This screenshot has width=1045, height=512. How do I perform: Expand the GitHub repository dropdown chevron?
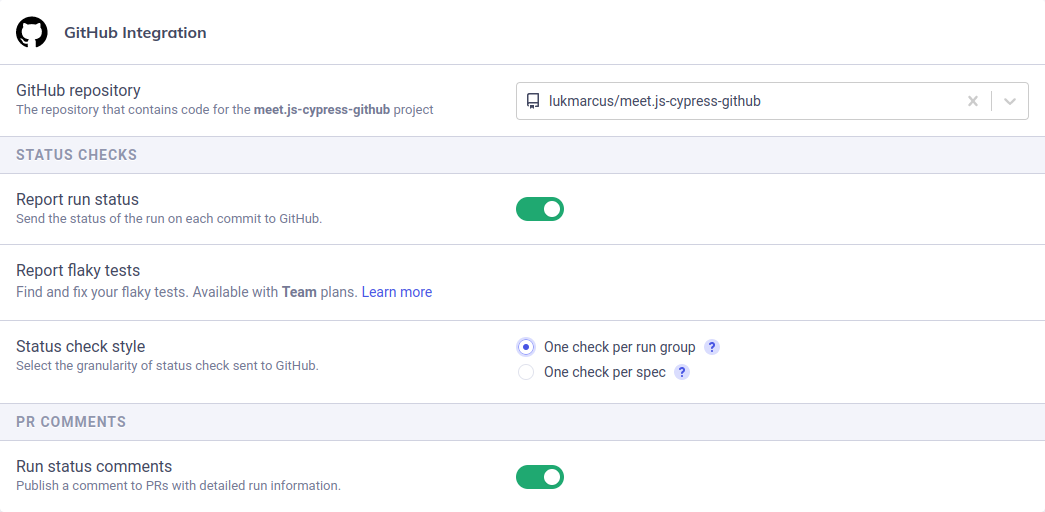[x=1010, y=101]
